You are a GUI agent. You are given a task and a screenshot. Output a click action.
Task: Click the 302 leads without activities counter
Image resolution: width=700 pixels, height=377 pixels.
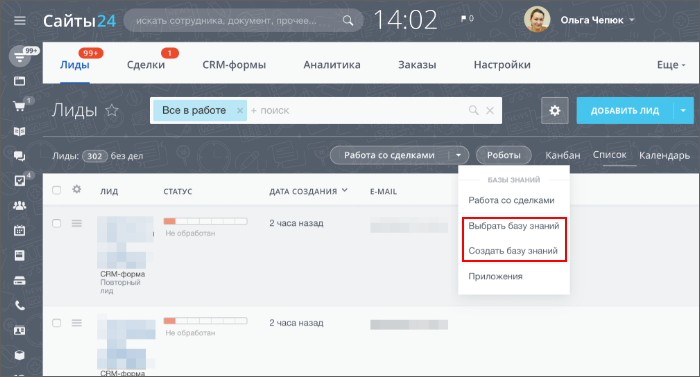[x=95, y=156]
